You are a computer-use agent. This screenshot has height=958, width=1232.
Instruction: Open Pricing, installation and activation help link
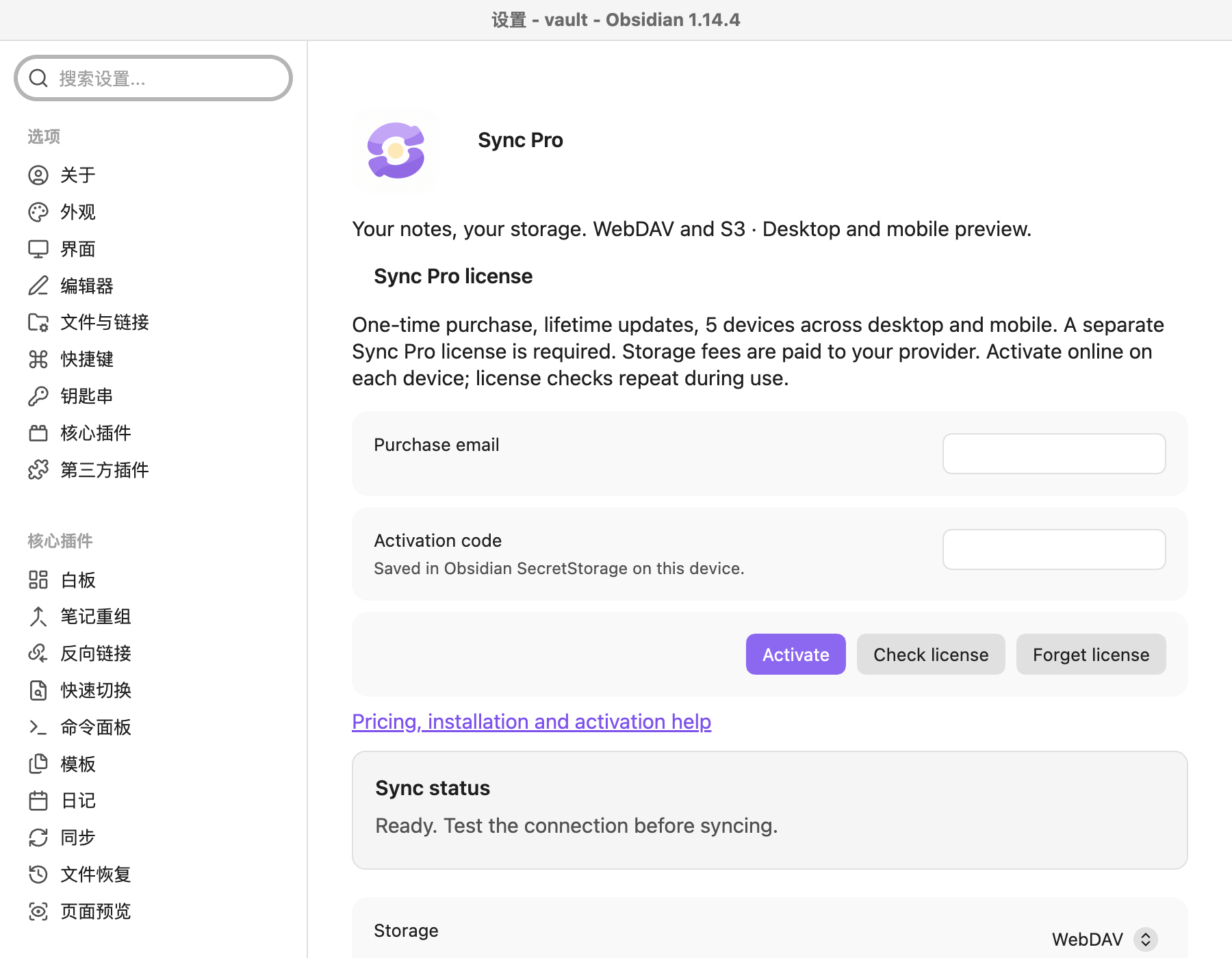click(x=532, y=722)
